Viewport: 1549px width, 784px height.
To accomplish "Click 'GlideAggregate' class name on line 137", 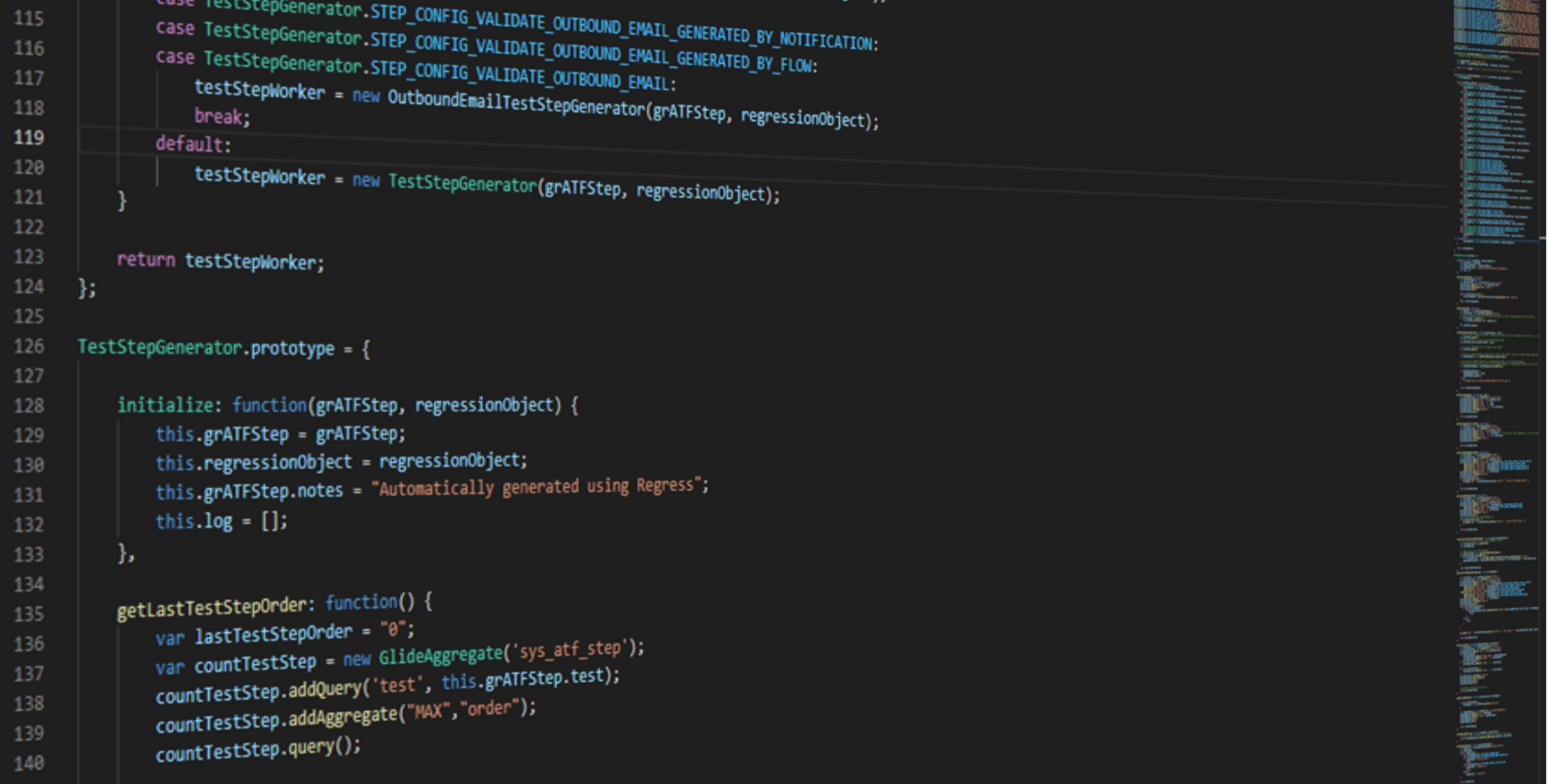I will (x=440, y=655).
